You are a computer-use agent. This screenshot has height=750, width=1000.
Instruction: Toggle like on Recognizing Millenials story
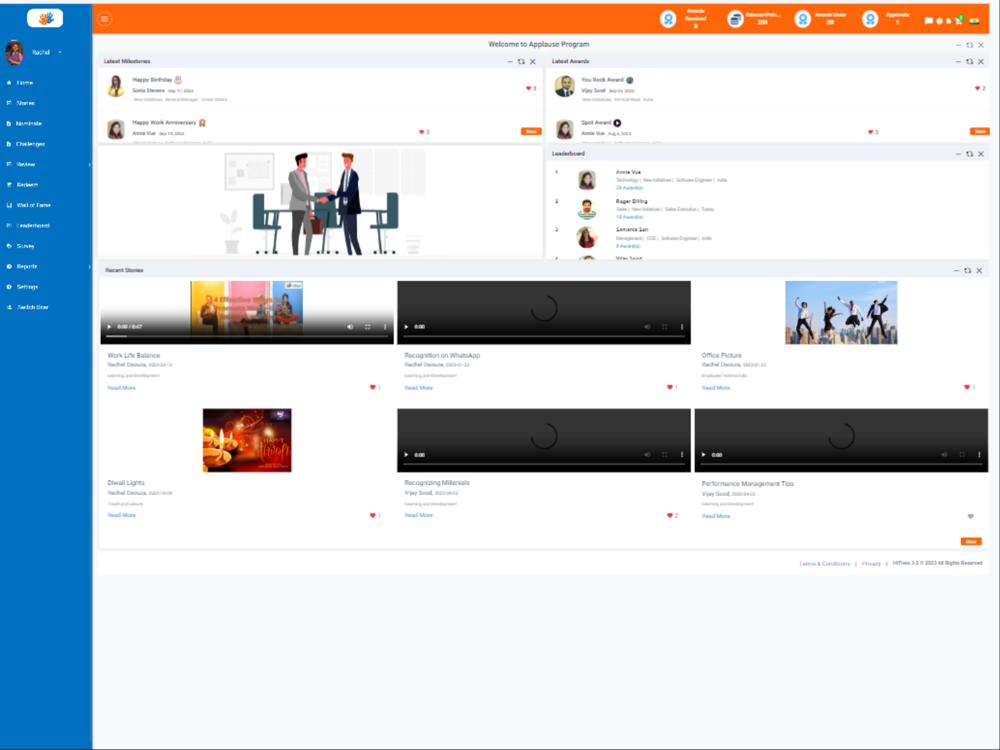pyautogui.click(x=670, y=515)
